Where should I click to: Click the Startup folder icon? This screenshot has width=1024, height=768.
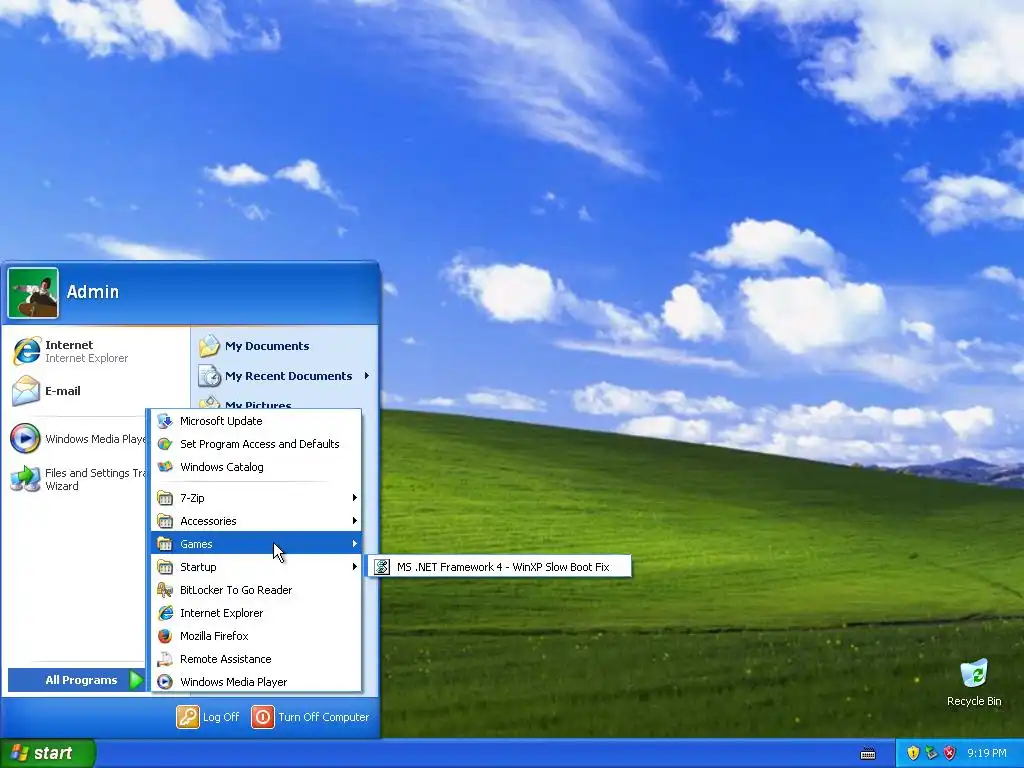pyautogui.click(x=165, y=567)
